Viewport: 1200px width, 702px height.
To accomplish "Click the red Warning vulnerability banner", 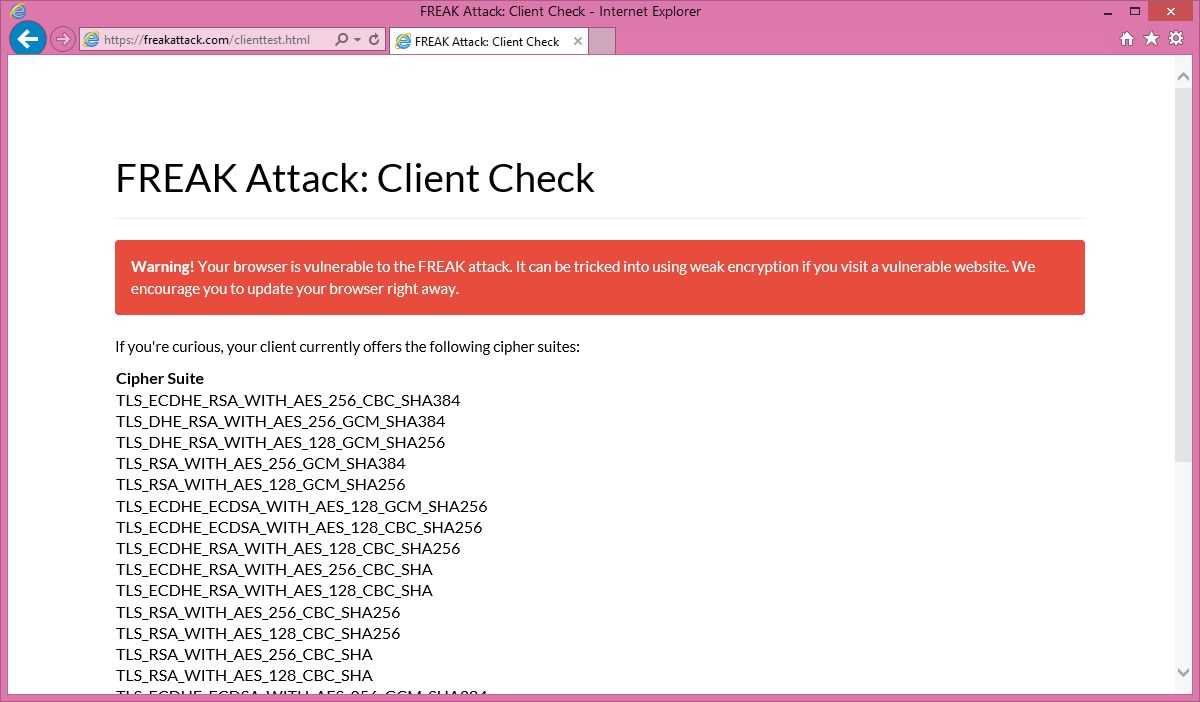I will coord(600,277).
